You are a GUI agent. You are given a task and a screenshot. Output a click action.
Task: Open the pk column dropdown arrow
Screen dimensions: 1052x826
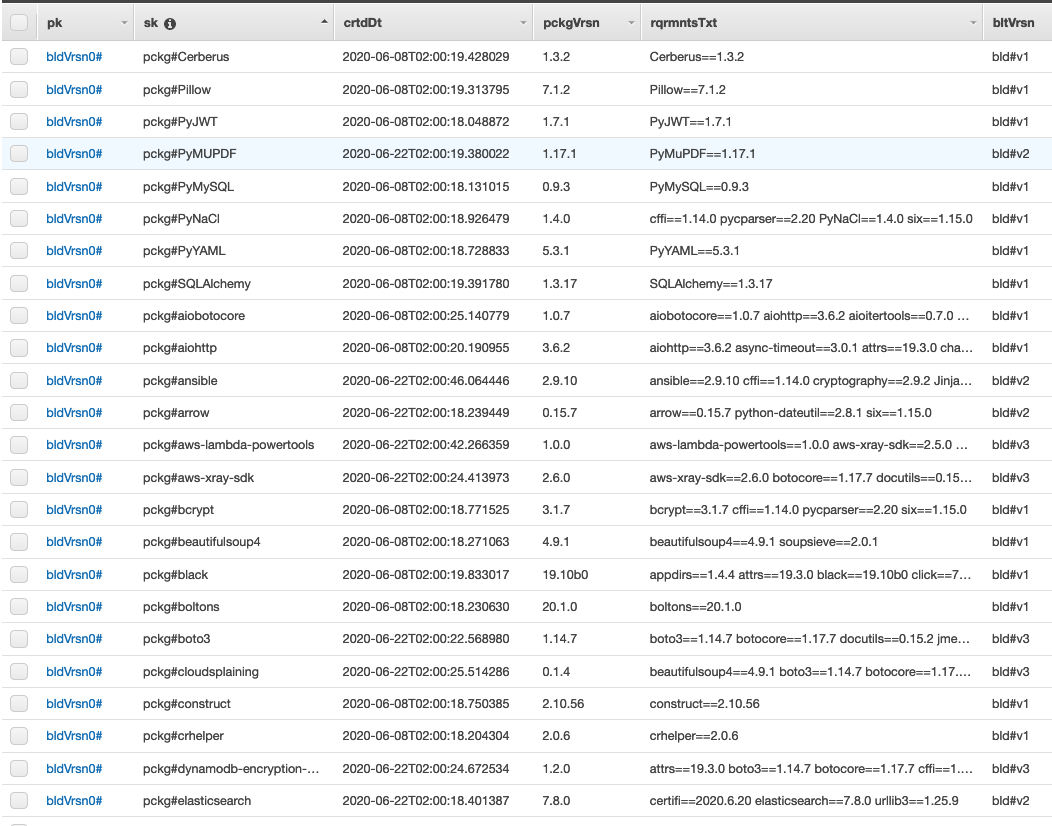click(x=124, y=23)
